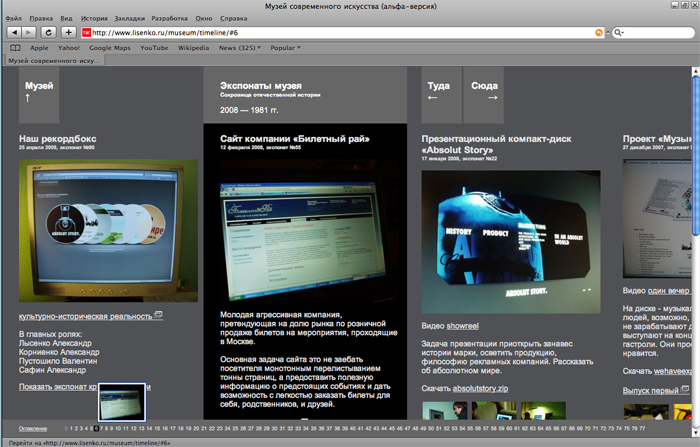This screenshot has width=700, height=447.
Task: Click the magnifier icon in search field
Action: 620,33
